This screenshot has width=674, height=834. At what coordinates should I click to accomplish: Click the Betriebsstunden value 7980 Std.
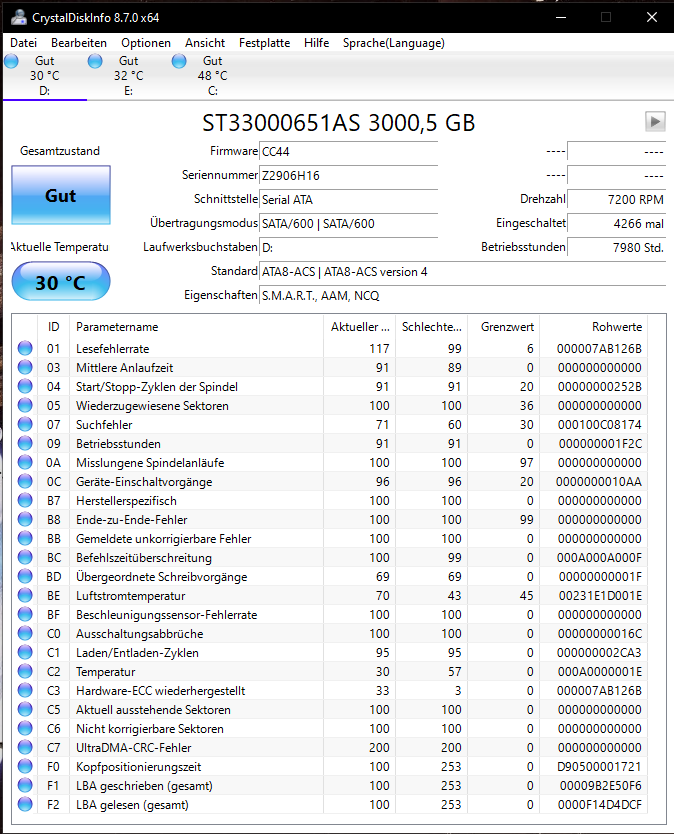pos(617,247)
